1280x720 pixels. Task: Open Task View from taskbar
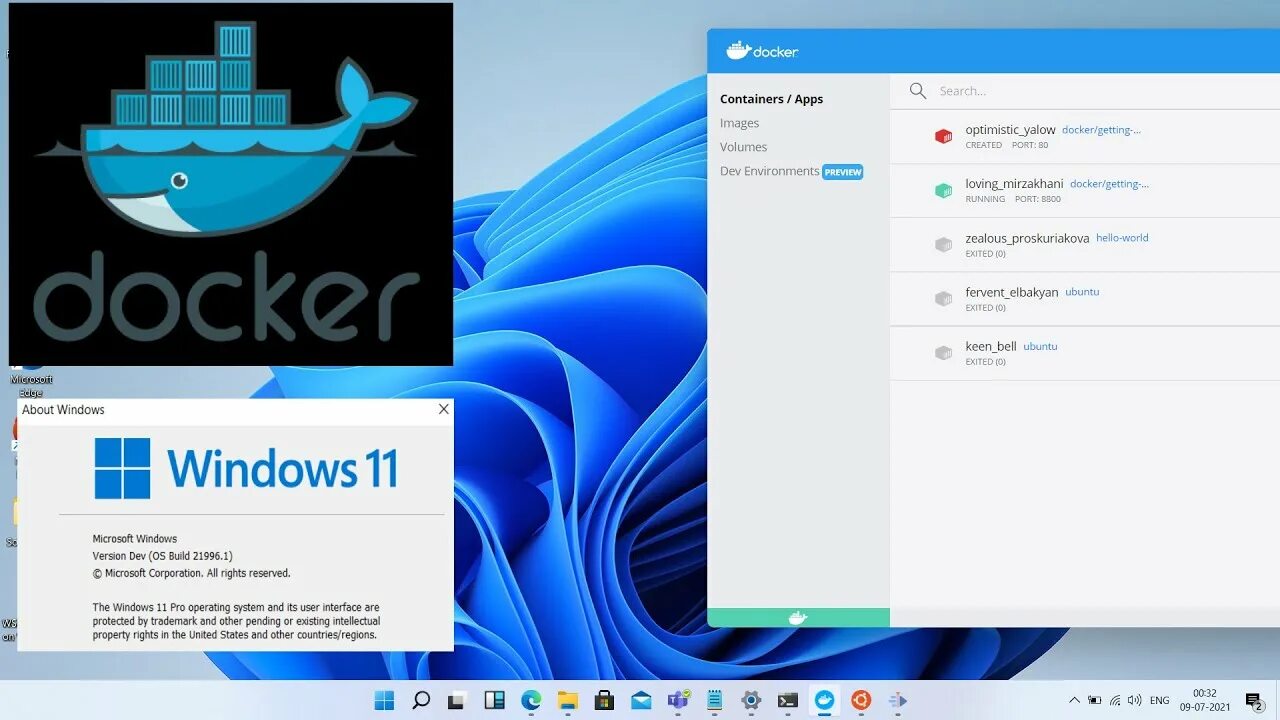click(457, 700)
